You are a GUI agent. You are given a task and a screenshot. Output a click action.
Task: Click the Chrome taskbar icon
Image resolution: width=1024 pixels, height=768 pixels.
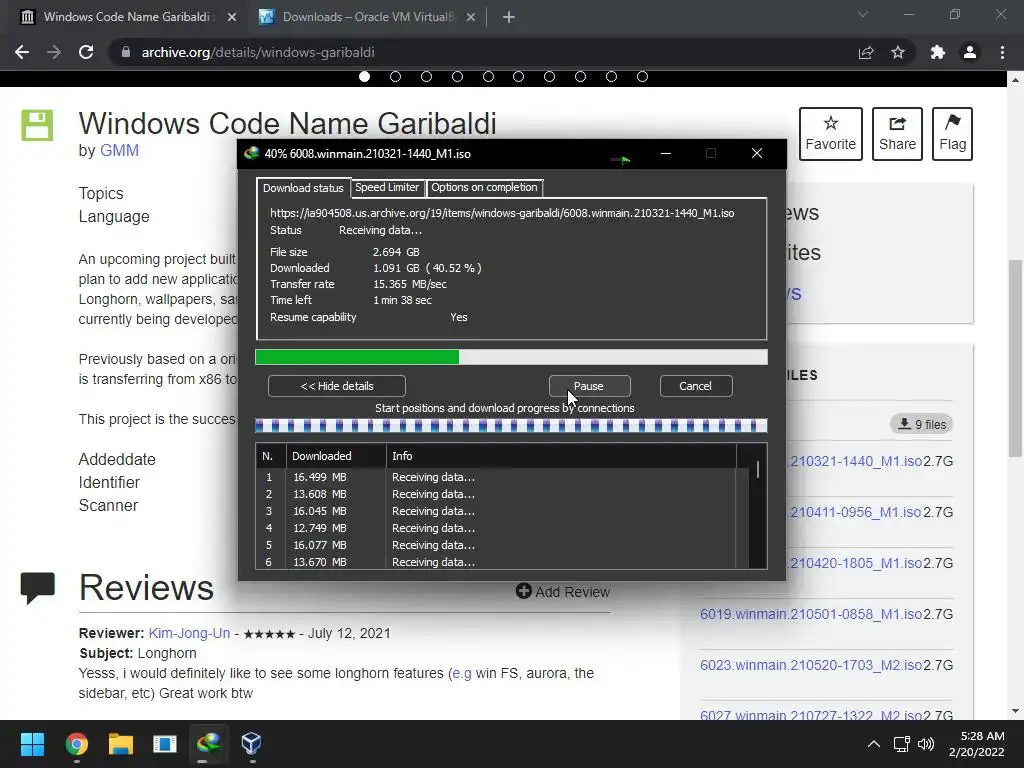tap(76, 744)
